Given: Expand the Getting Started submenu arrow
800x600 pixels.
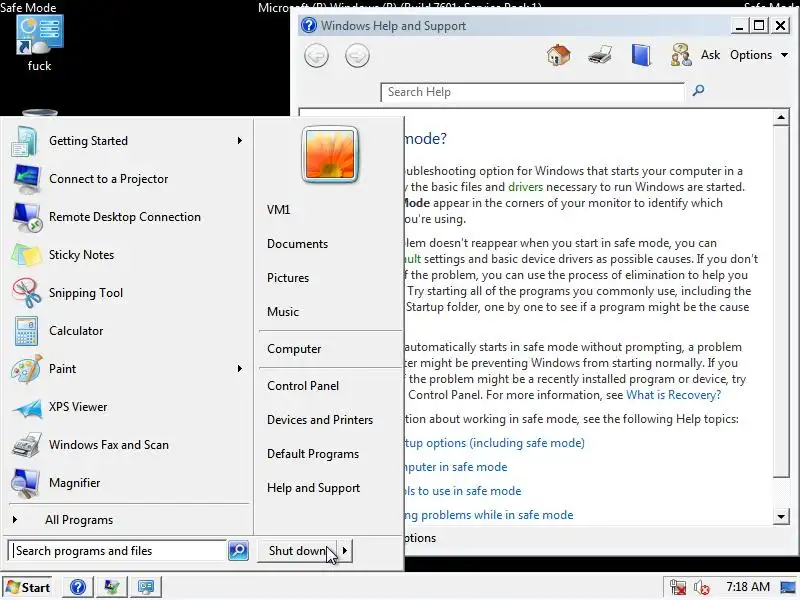Looking at the screenshot, I should [239, 141].
